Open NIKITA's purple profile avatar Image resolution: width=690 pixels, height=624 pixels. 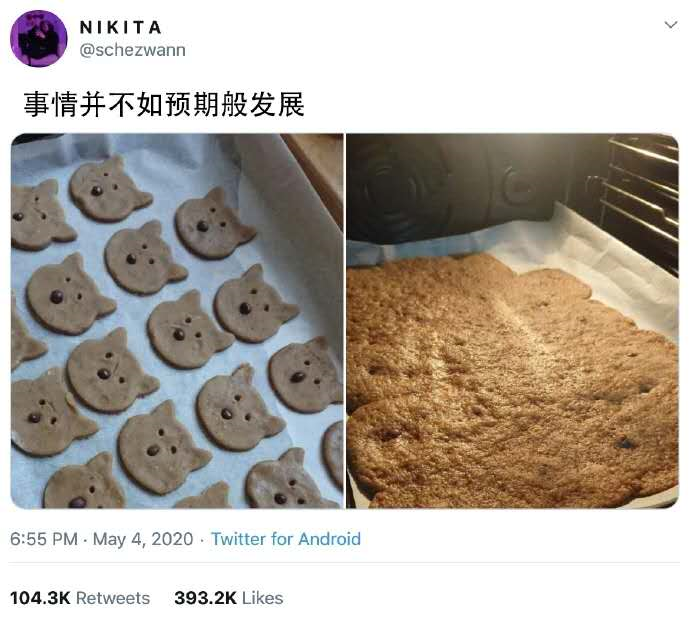point(39,39)
